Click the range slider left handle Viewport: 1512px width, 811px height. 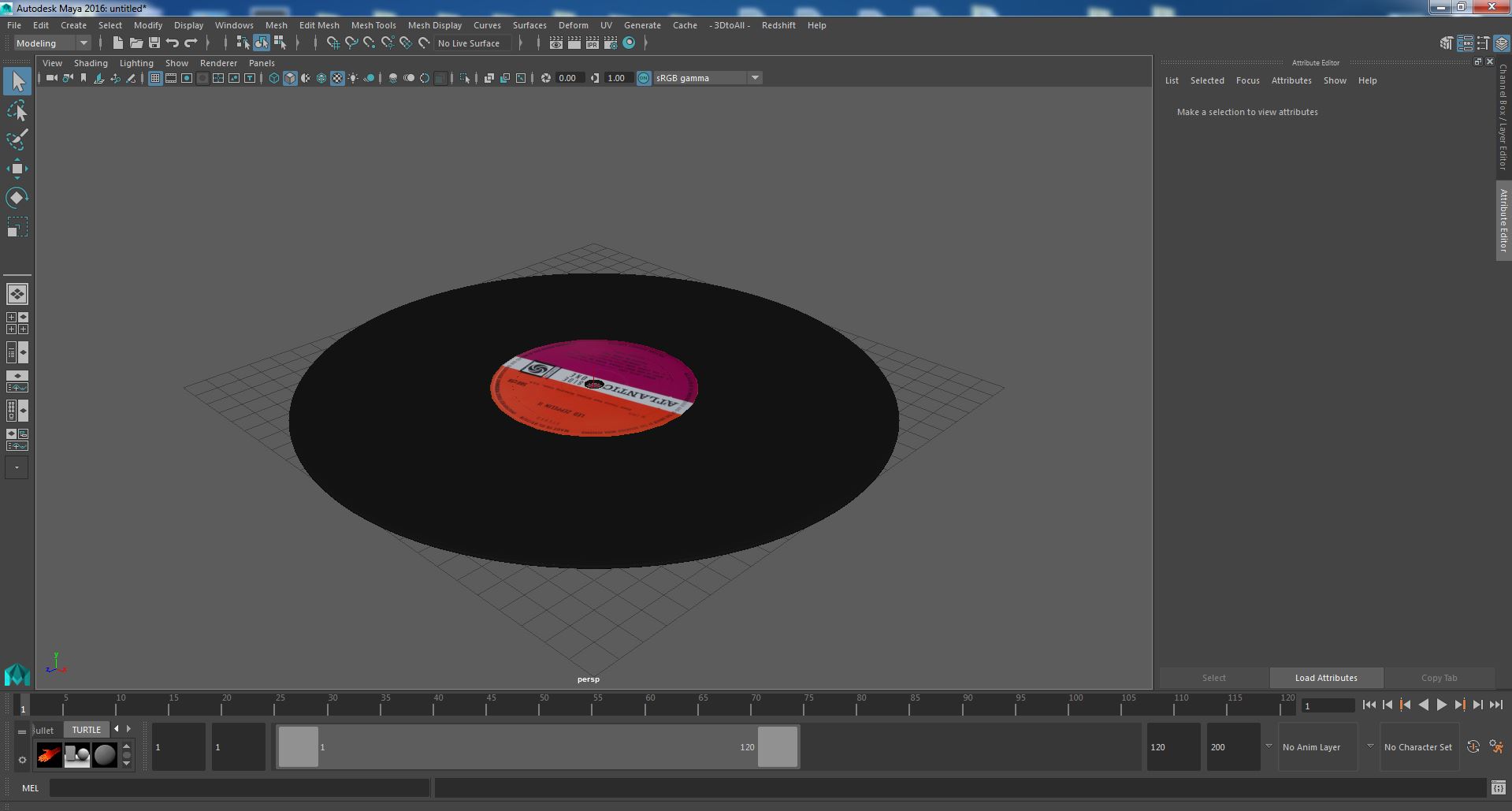click(299, 746)
